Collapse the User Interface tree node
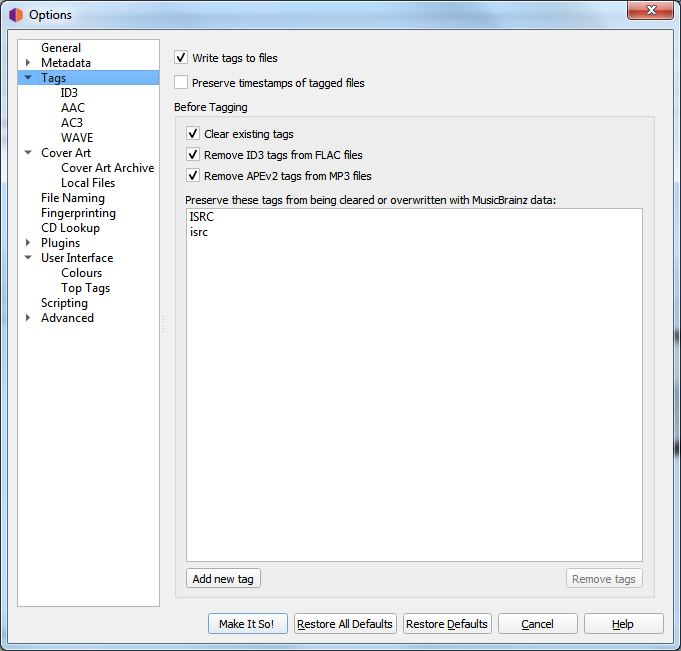This screenshot has width=681, height=651. pyautogui.click(x=28, y=257)
